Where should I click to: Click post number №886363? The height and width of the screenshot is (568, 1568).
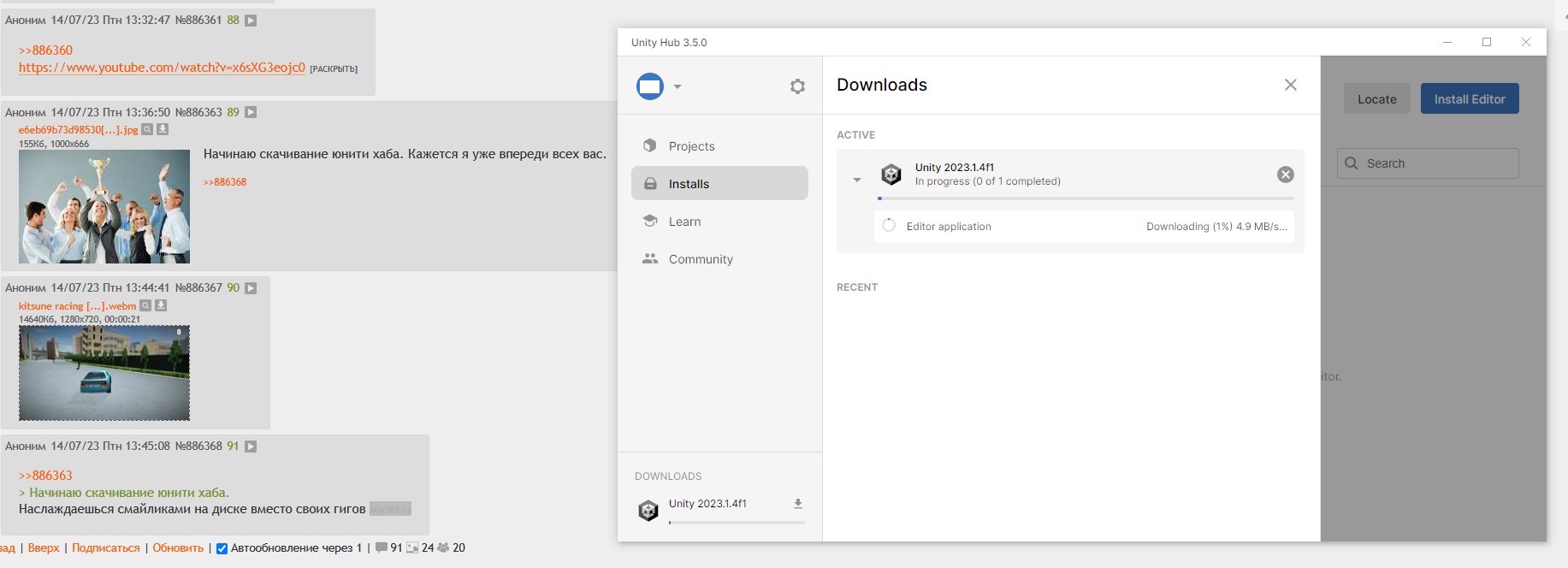click(x=198, y=112)
